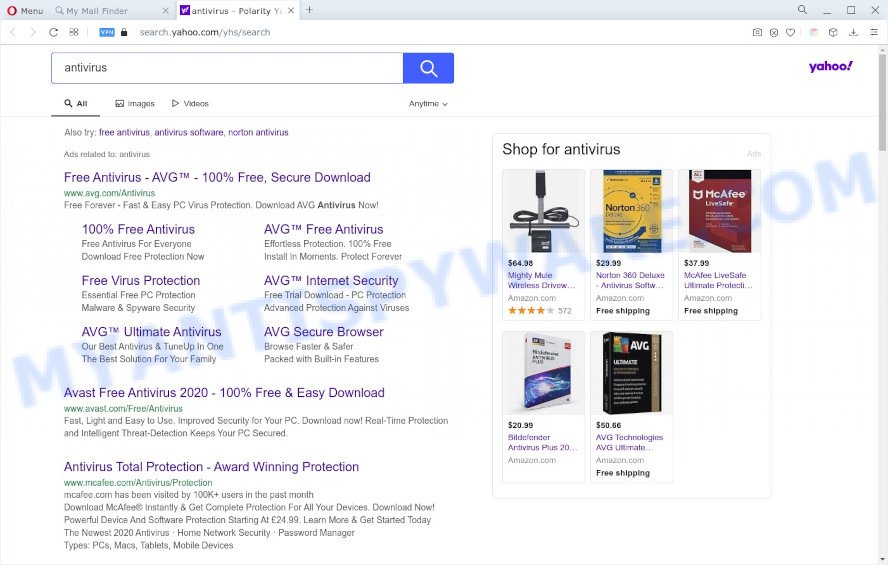Click the Bitdefender Antivirus Plus product image

tap(543, 373)
